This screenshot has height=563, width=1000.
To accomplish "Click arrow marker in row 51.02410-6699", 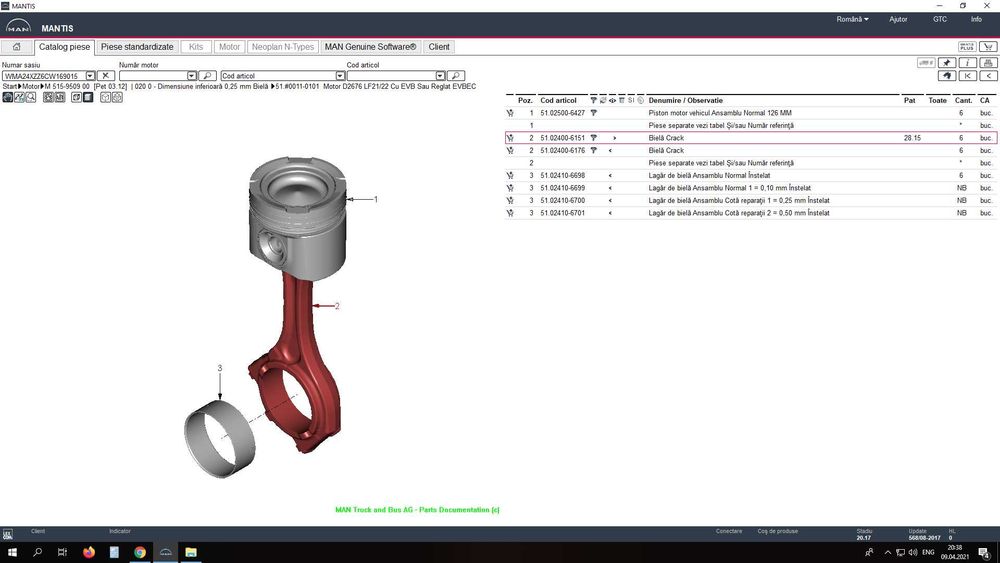I will click(x=610, y=188).
